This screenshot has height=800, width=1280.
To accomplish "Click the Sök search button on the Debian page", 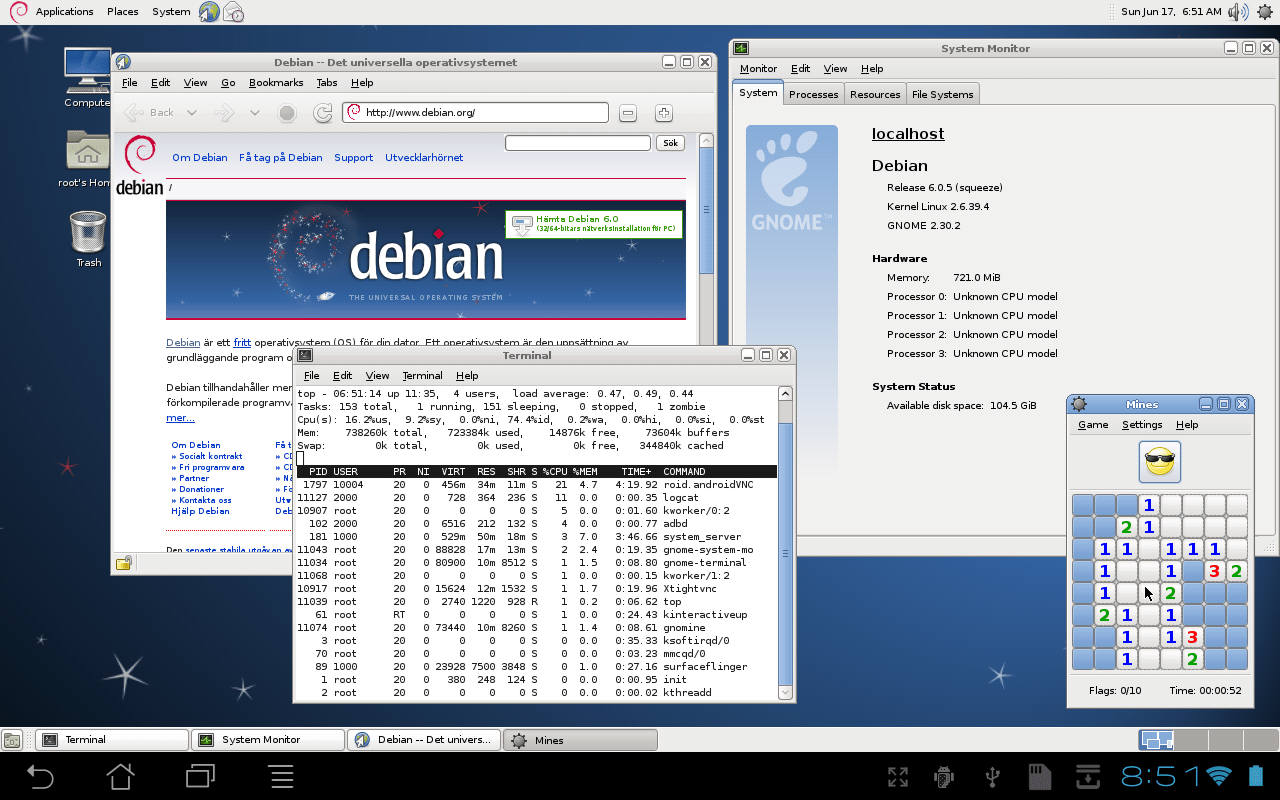I will (x=669, y=142).
